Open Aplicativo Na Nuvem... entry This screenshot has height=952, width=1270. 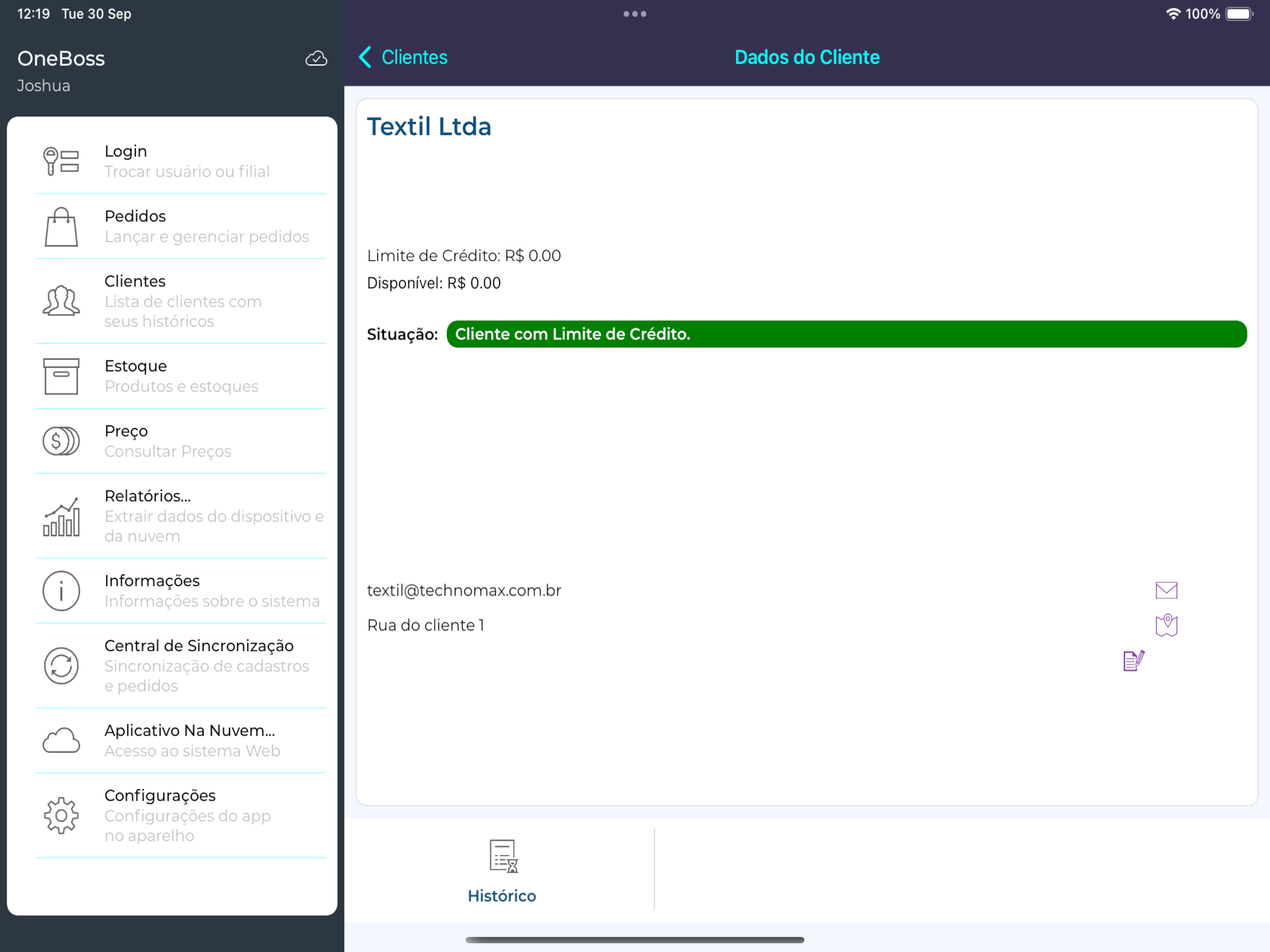click(x=180, y=741)
